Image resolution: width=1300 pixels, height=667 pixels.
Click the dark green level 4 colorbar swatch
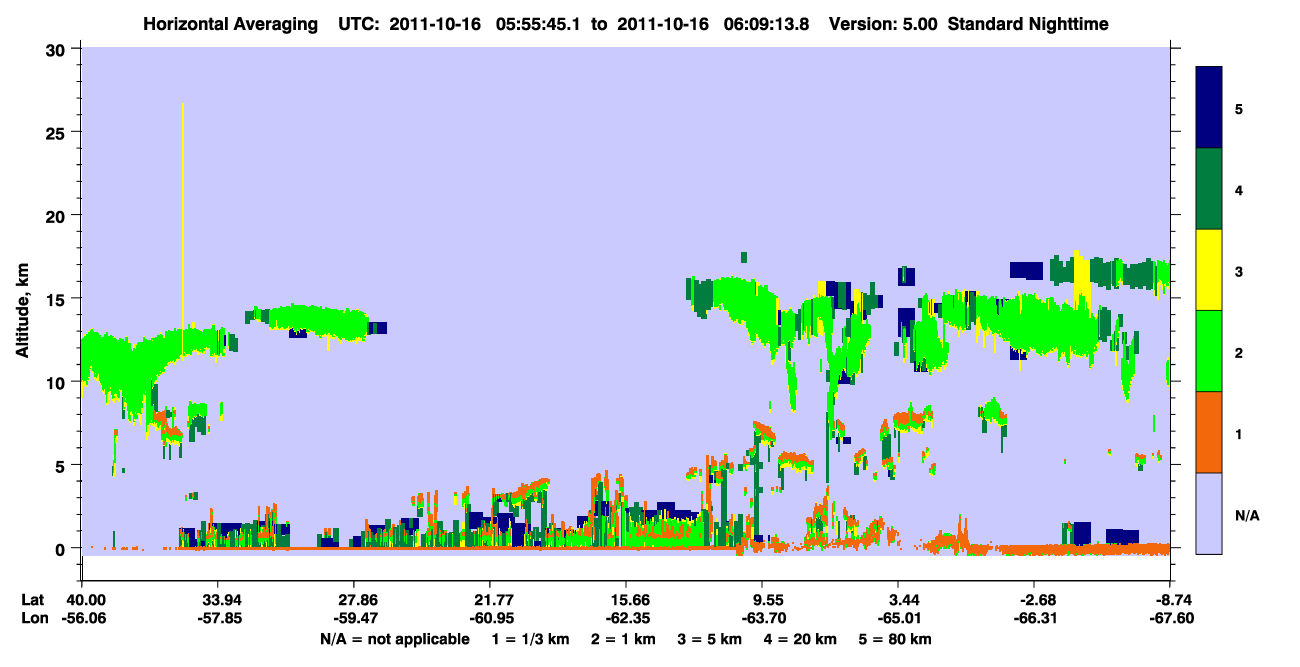point(1210,189)
